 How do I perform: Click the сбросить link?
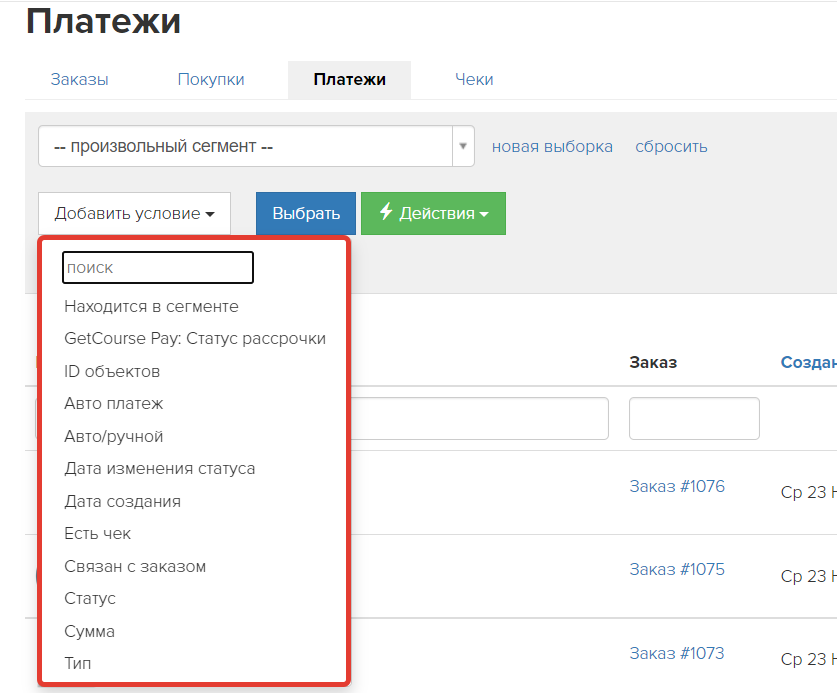pyautogui.click(x=671, y=146)
